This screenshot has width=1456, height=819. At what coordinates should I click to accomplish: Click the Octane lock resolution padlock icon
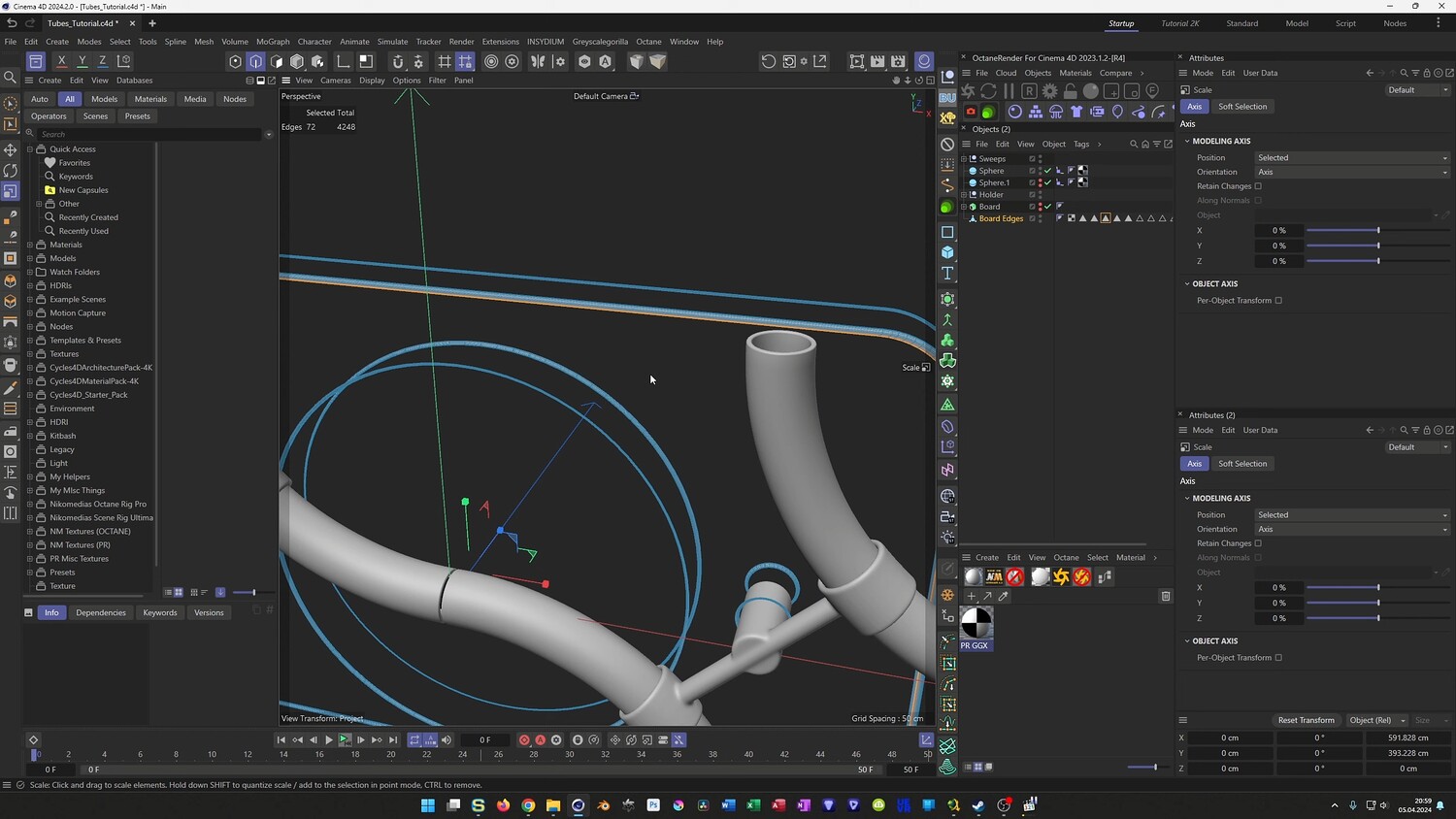coord(1070,90)
